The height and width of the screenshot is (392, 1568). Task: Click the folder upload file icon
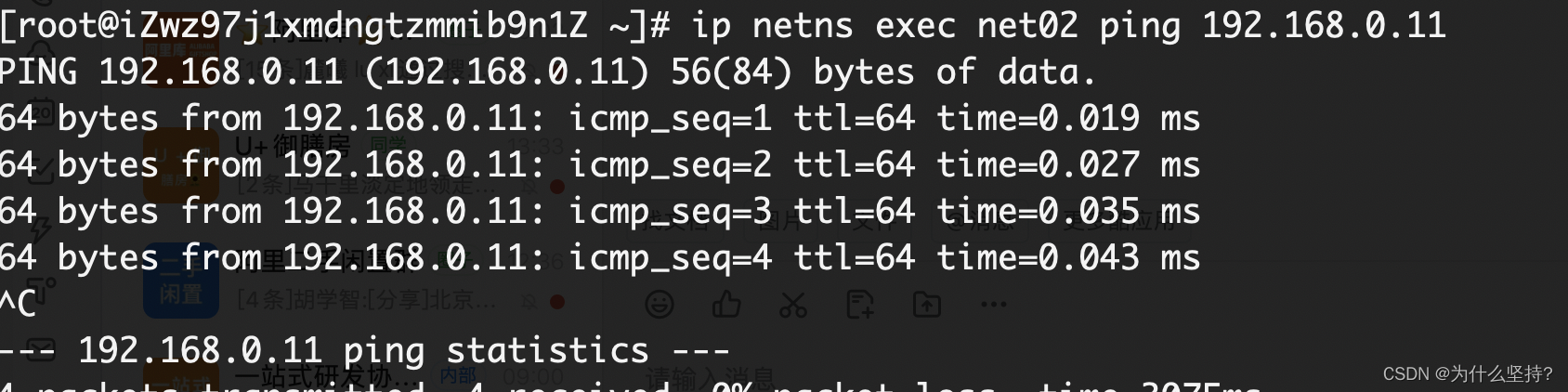click(x=927, y=304)
